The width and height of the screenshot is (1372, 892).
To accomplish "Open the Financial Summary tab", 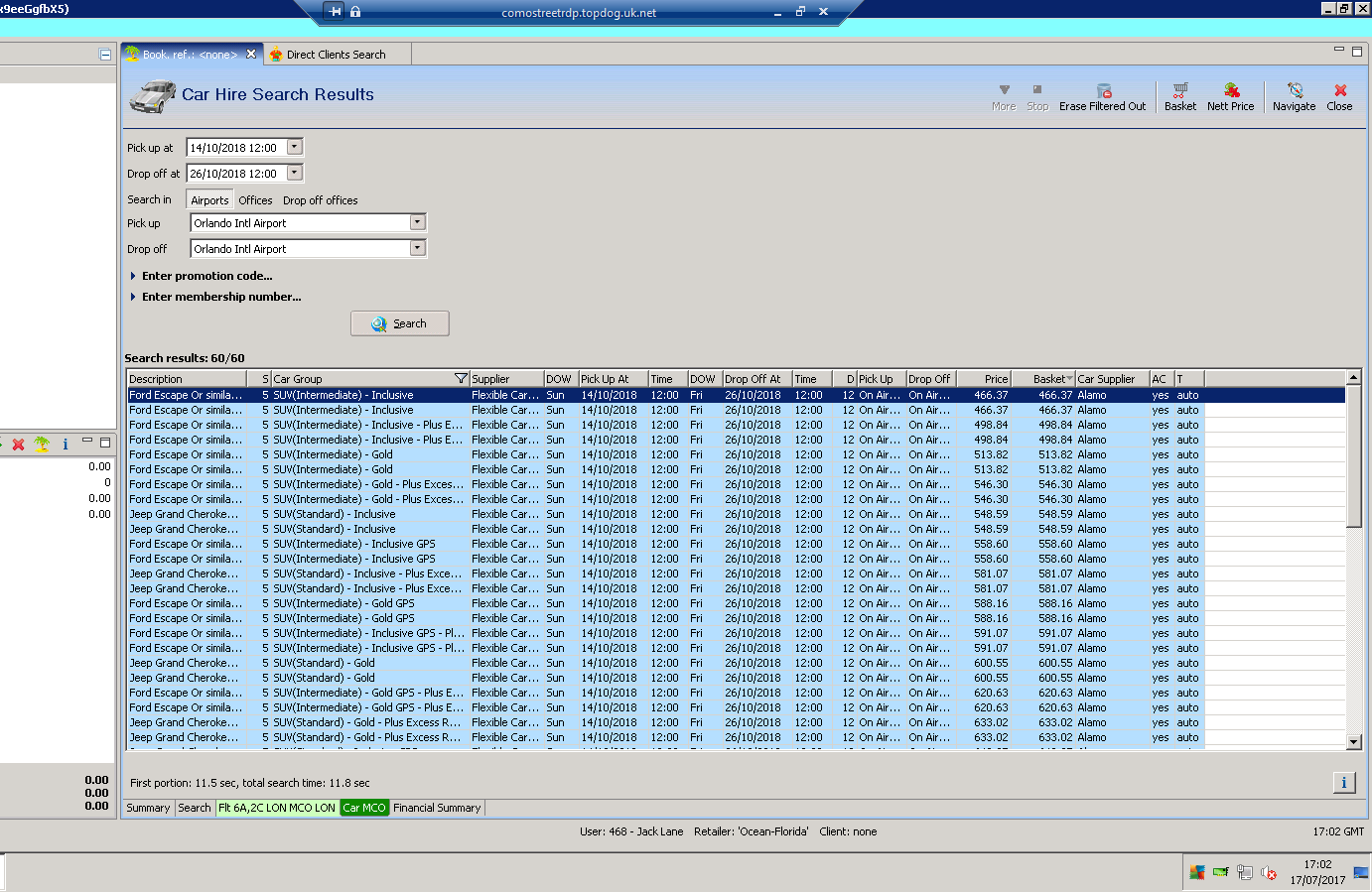I will [436, 808].
